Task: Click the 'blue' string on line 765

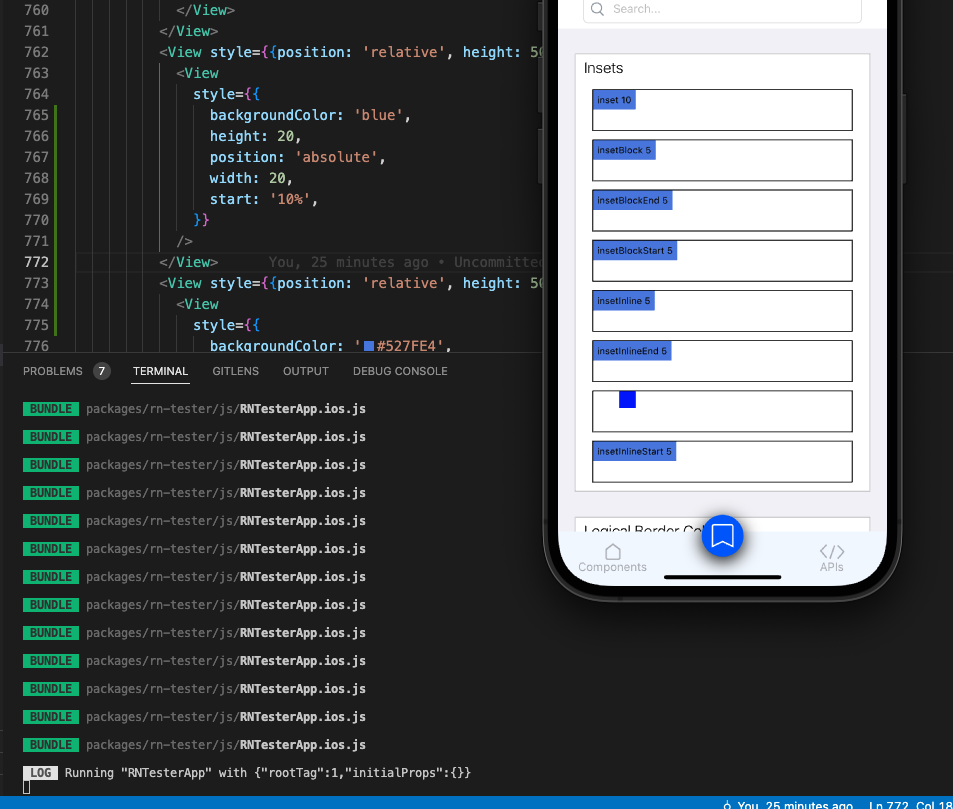Action: click(x=378, y=115)
